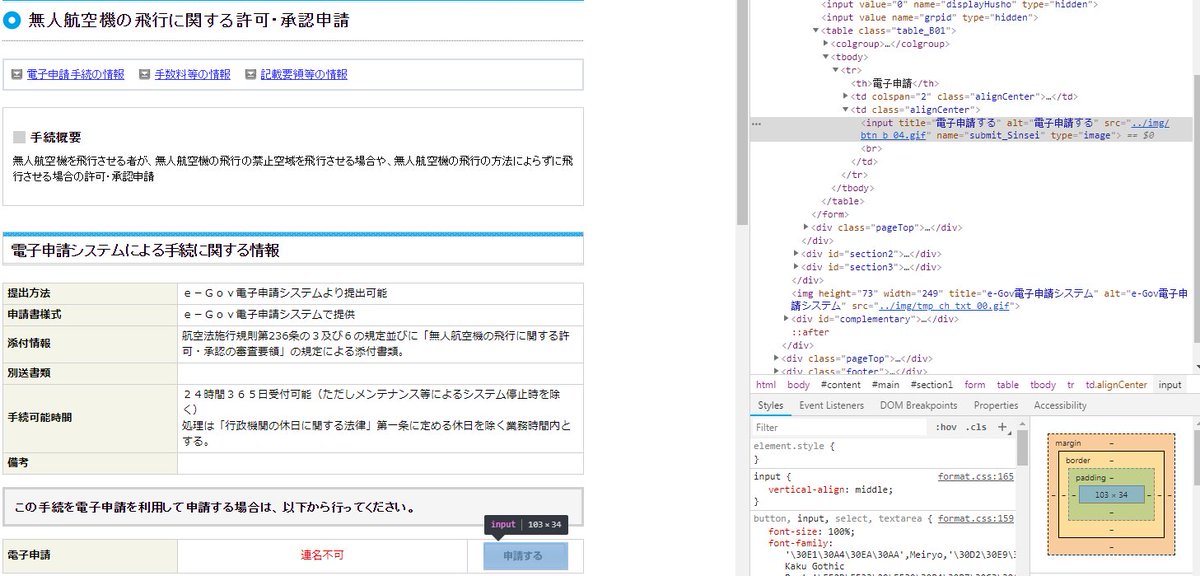1200x576 pixels.
Task: Select the html breadcrumb
Action: pos(765,385)
